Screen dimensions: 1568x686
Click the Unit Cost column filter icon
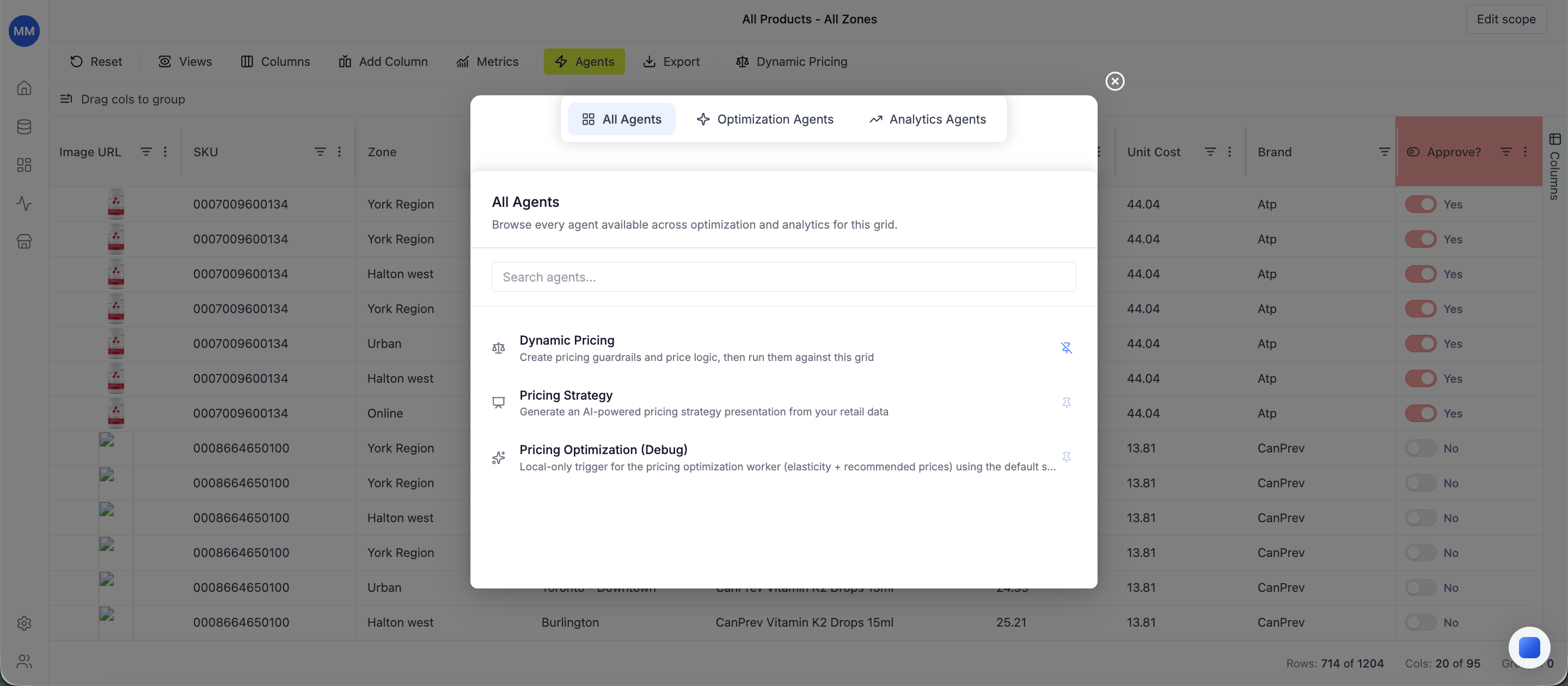(1210, 151)
